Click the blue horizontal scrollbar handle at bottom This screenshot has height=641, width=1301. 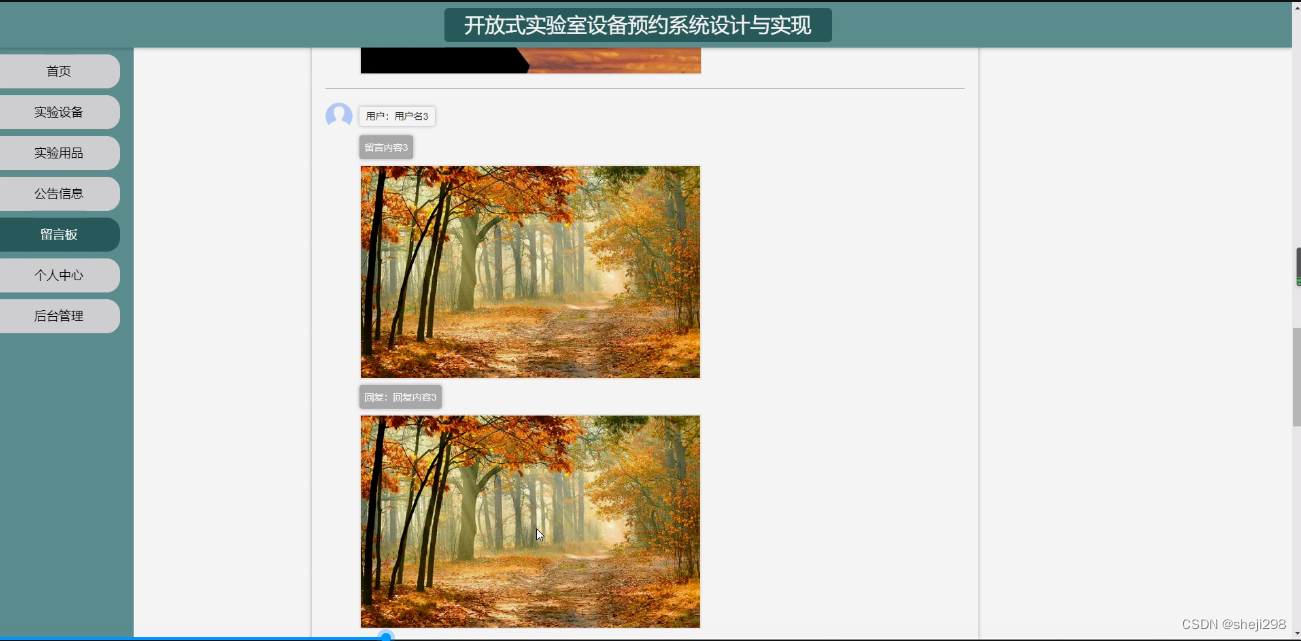[x=386, y=635]
